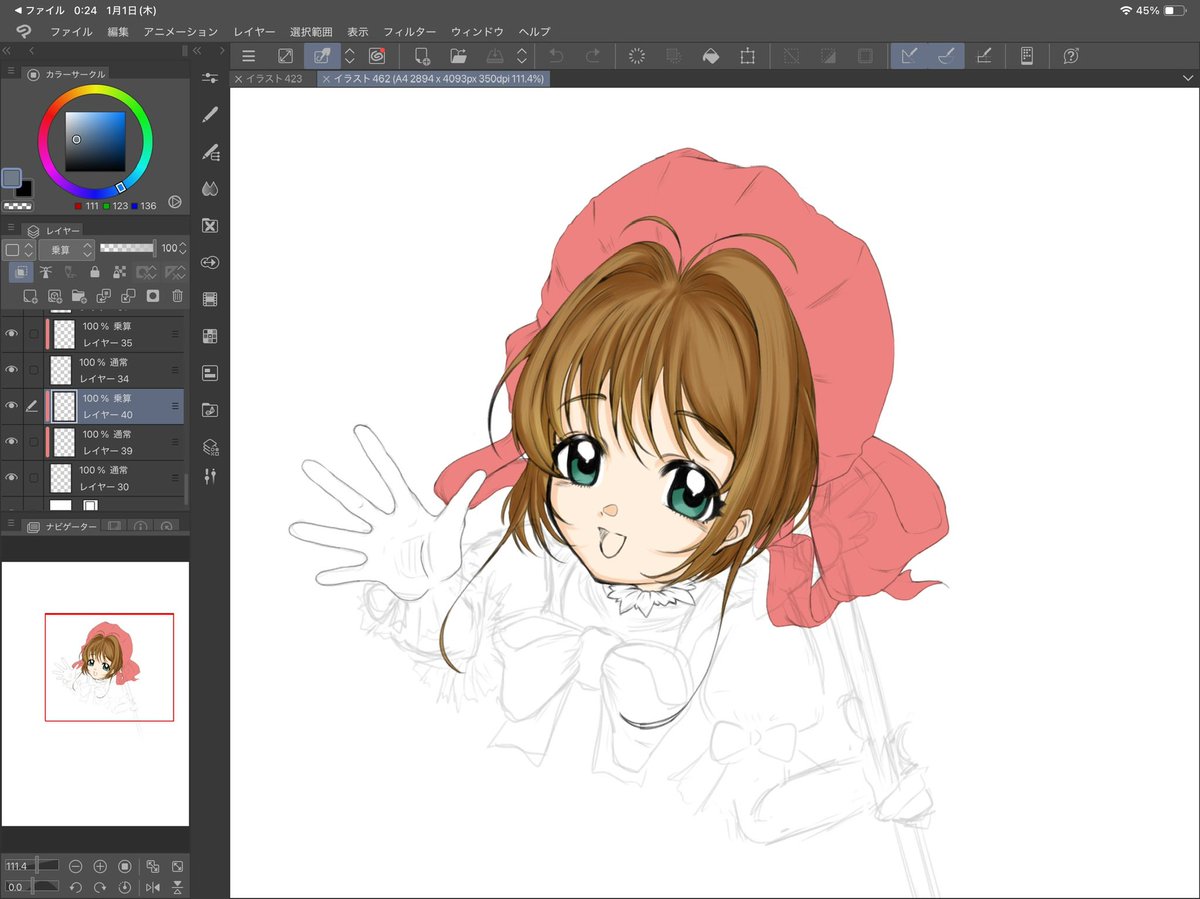Open the ファイル menu
Image resolution: width=1200 pixels, height=899 pixels.
[x=71, y=32]
